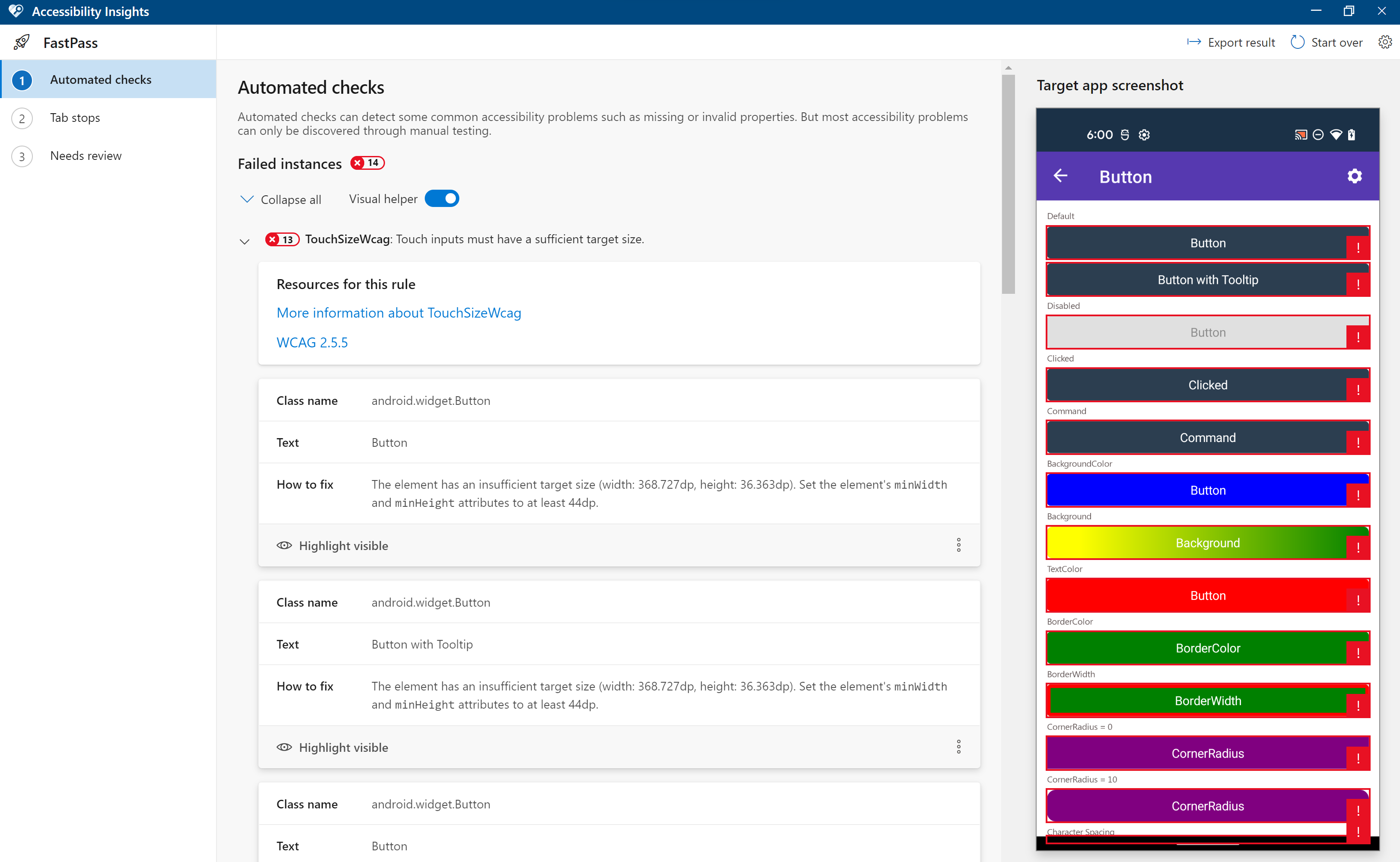Click the Export result arrow icon
1400x862 pixels.
pyautogui.click(x=1193, y=42)
